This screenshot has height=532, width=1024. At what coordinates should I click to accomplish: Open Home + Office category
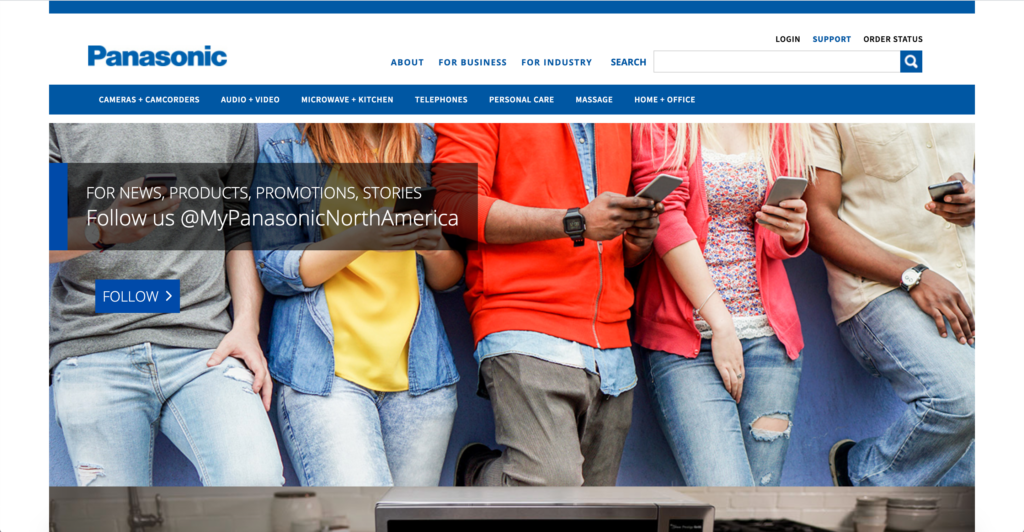click(x=664, y=100)
